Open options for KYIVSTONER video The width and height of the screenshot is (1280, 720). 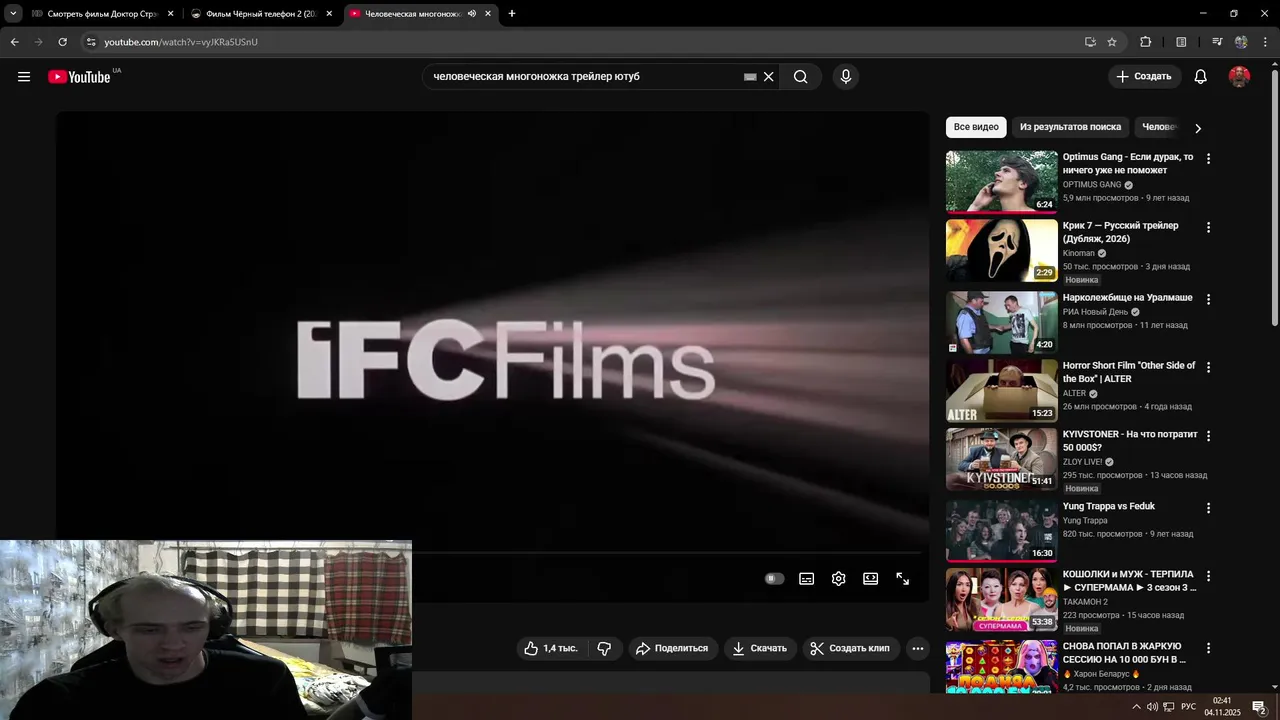click(x=1208, y=436)
